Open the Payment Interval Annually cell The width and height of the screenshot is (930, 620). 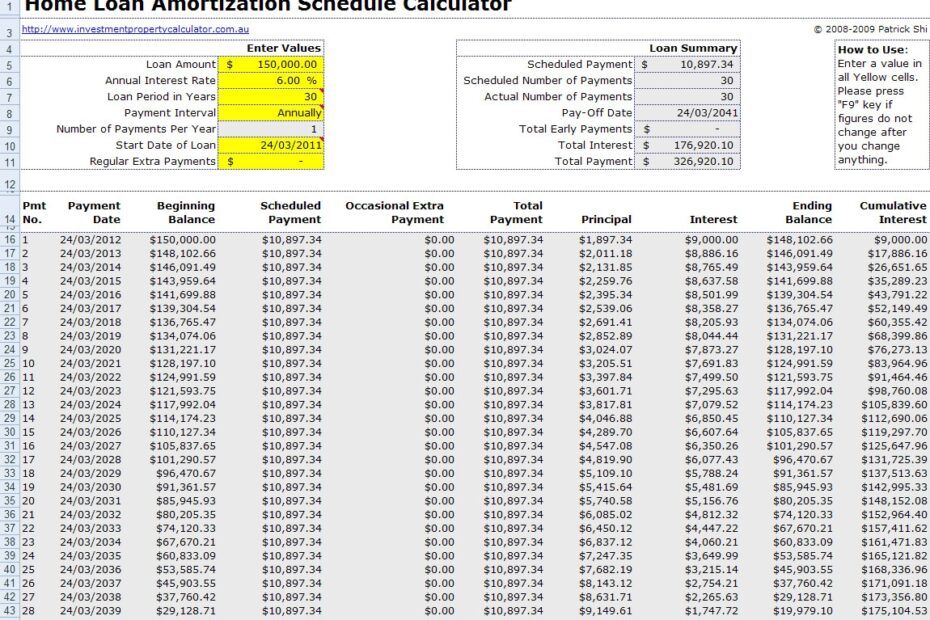click(x=271, y=112)
